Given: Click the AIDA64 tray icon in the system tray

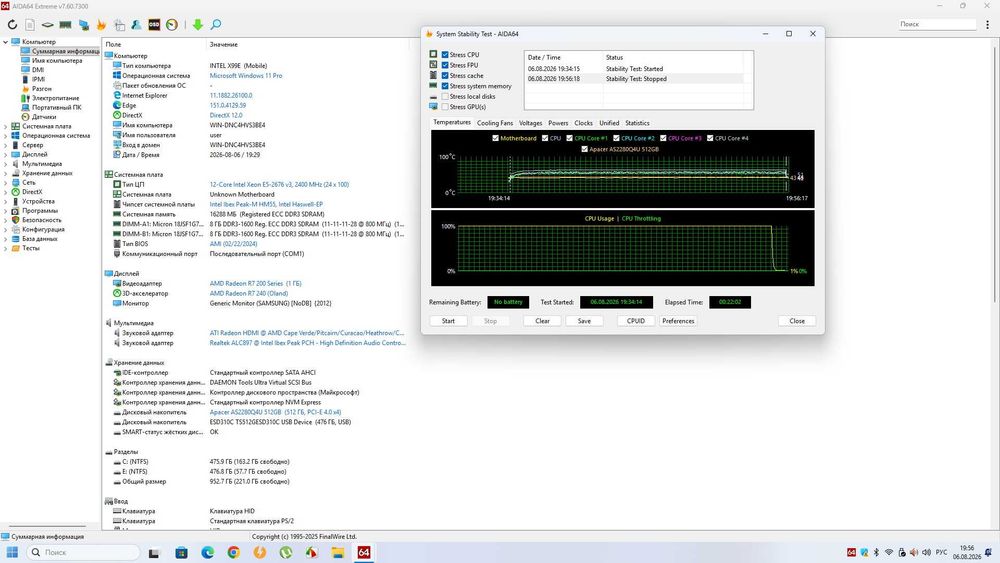Looking at the screenshot, I should pyautogui.click(x=851, y=552).
